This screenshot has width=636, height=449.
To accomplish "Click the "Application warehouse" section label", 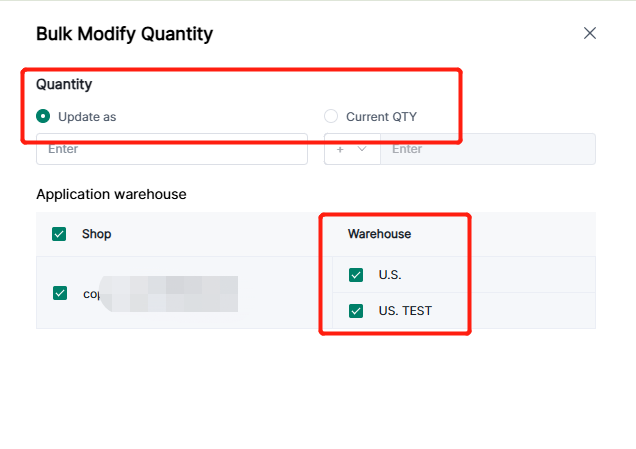I will (111, 194).
